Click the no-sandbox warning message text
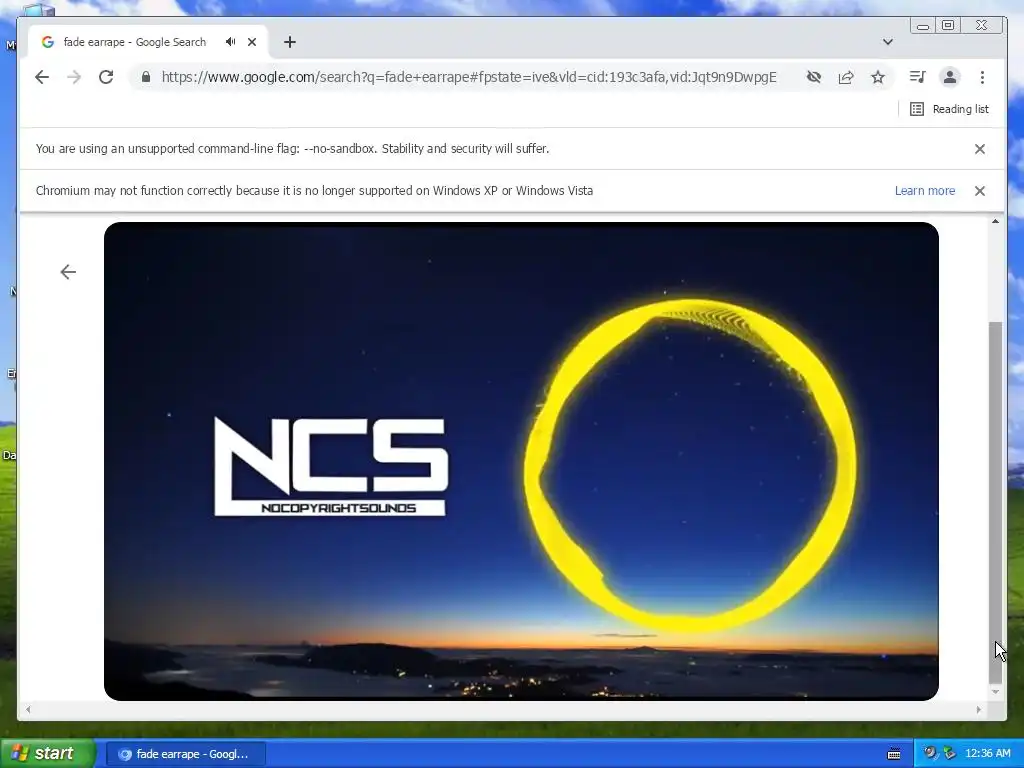Viewport: 1024px width, 768px height. coord(293,149)
